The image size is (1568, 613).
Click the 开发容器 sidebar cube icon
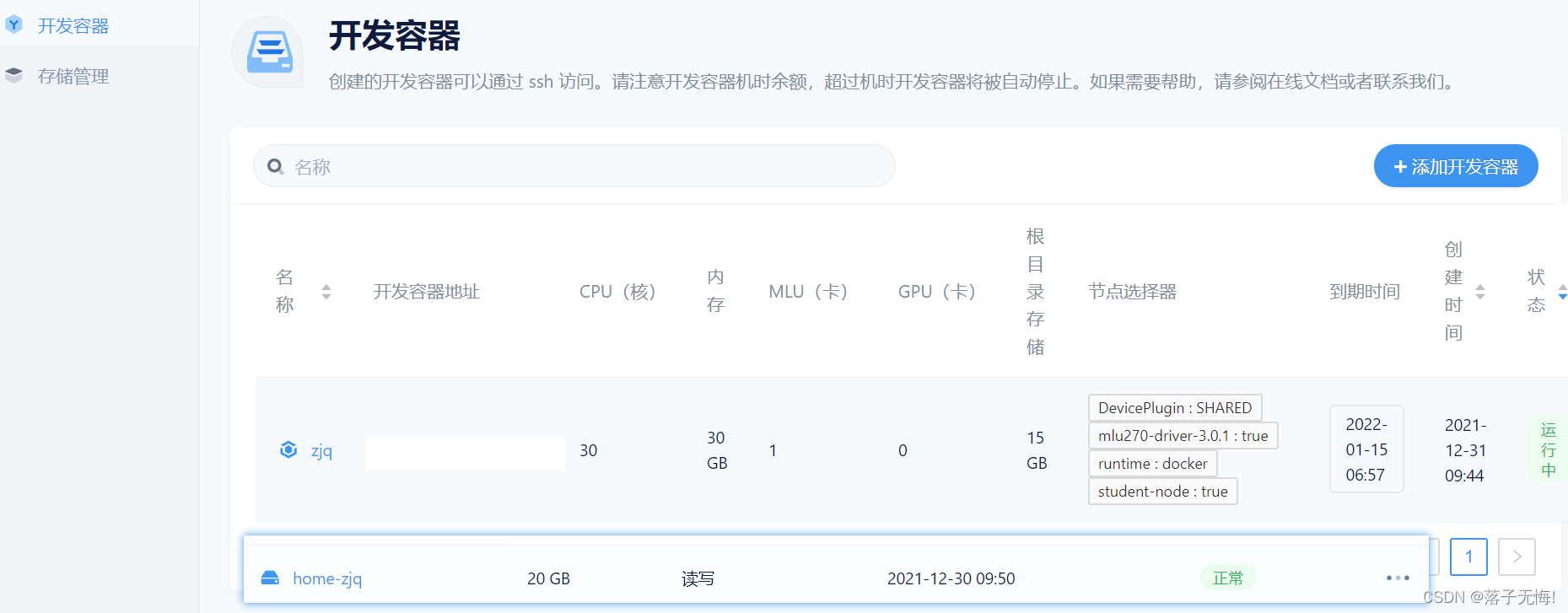click(x=13, y=25)
